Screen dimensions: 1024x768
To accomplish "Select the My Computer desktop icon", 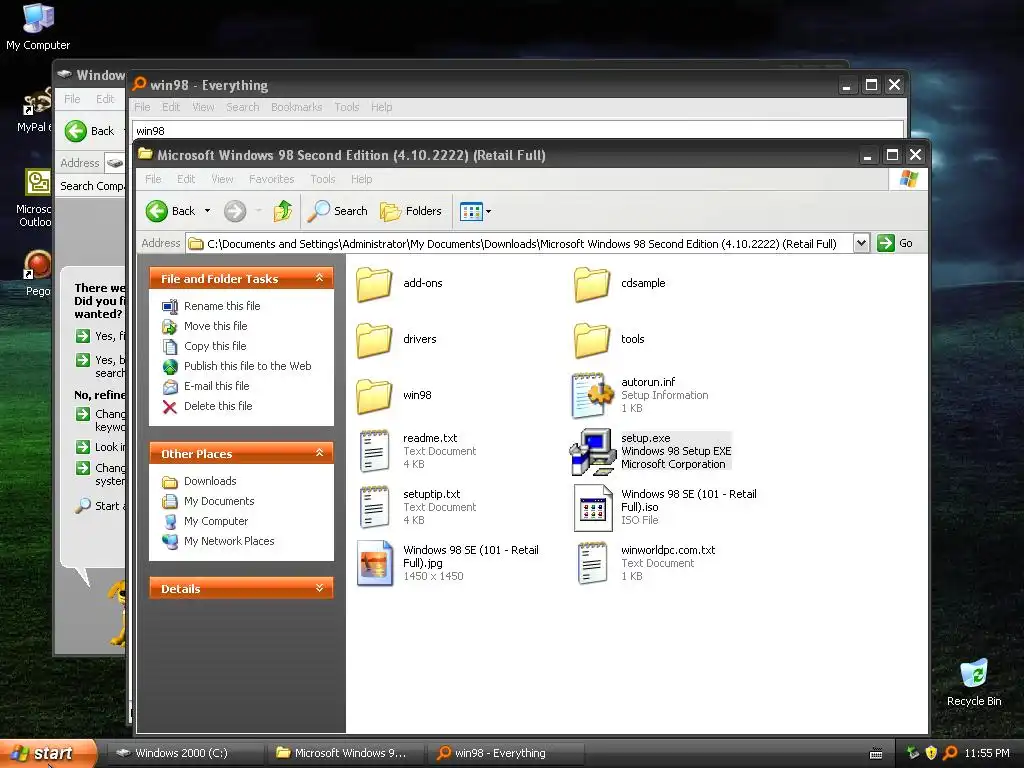I will (38, 26).
